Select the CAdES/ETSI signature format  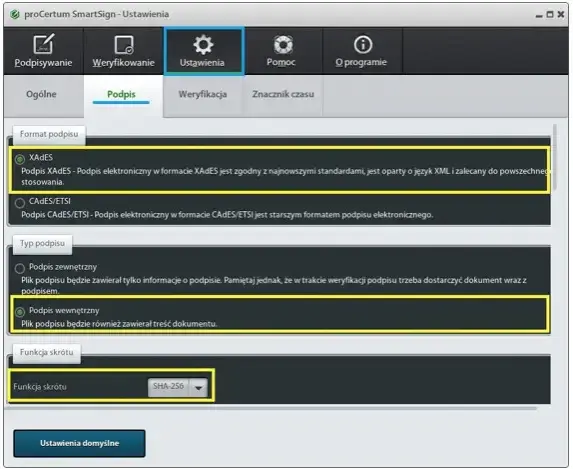(20, 203)
